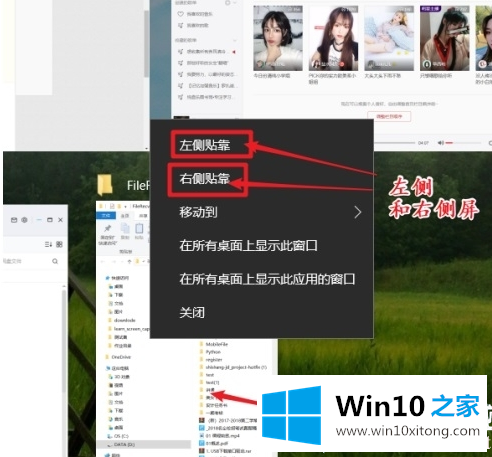Click the plus icon to create a playlist
This screenshot has height=457, width=492.
(228, 3)
